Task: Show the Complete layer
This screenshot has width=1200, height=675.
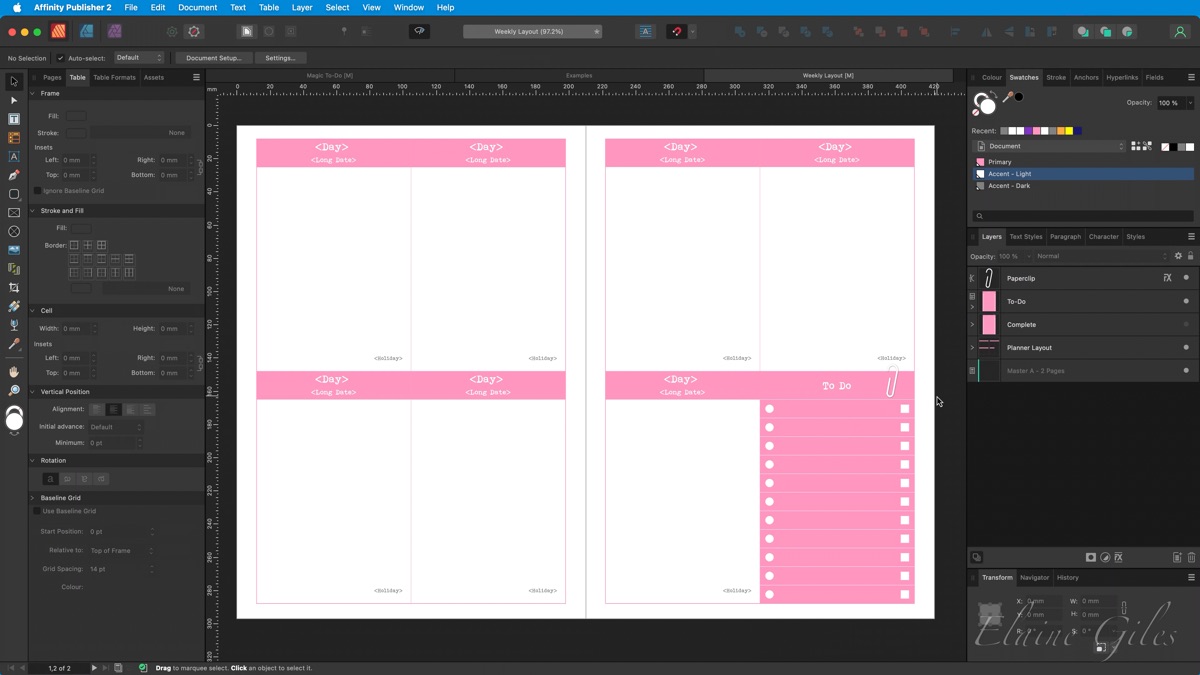Action: tap(1186, 324)
